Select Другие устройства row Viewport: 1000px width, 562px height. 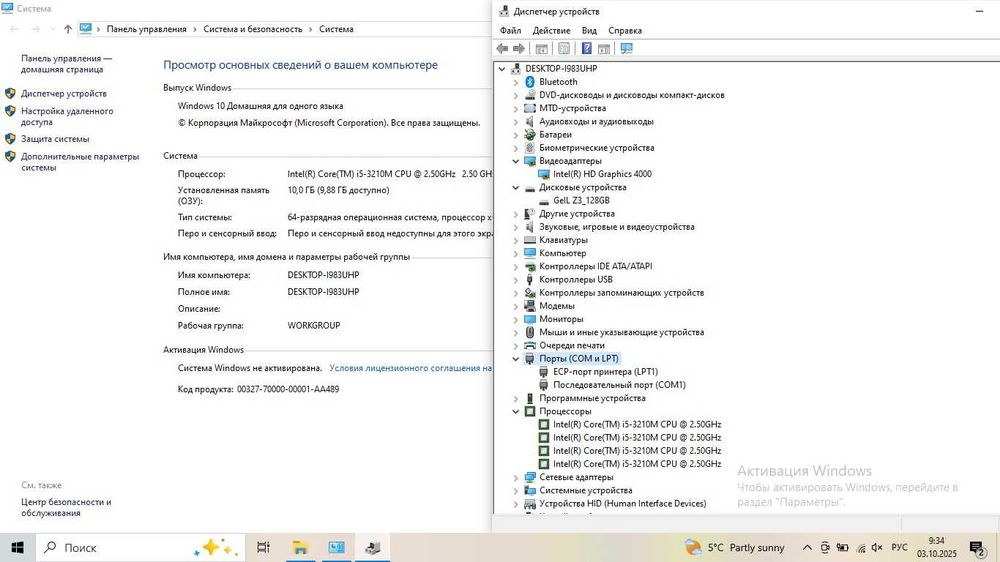(577, 214)
